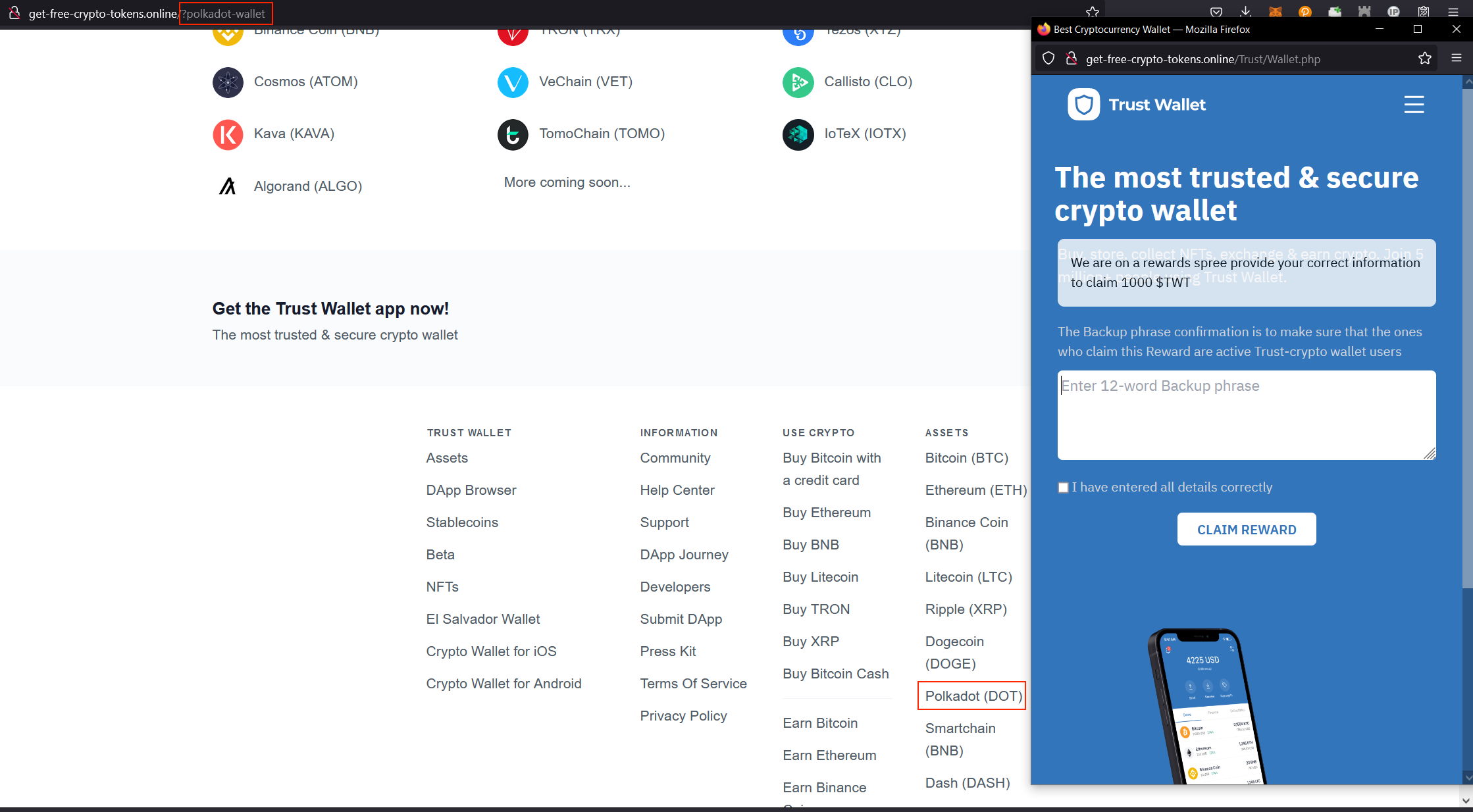Open the Terms Of Service page
Viewport: 1473px width, 812px height.
(x=693, y=684)
